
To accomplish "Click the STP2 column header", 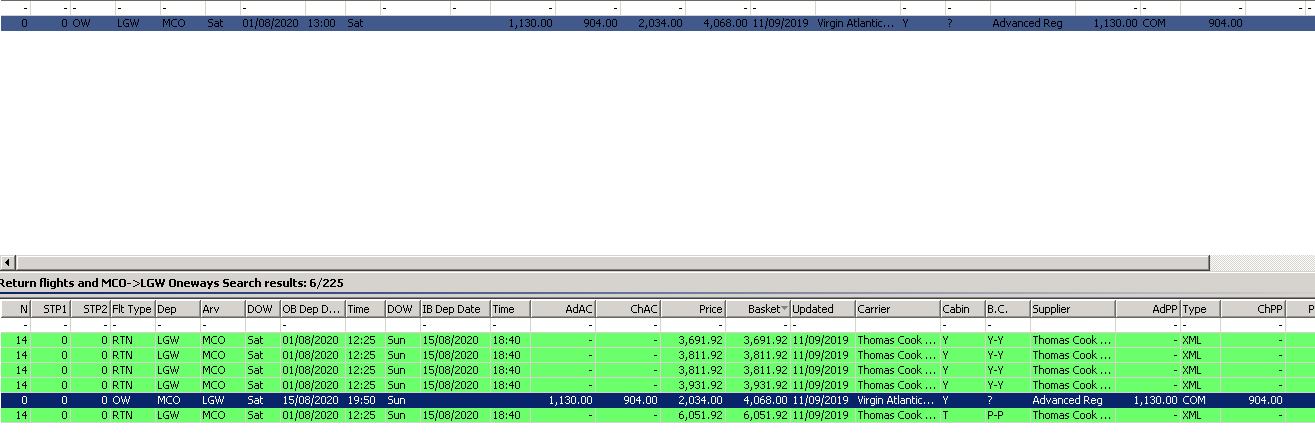I will coord(90,309).
